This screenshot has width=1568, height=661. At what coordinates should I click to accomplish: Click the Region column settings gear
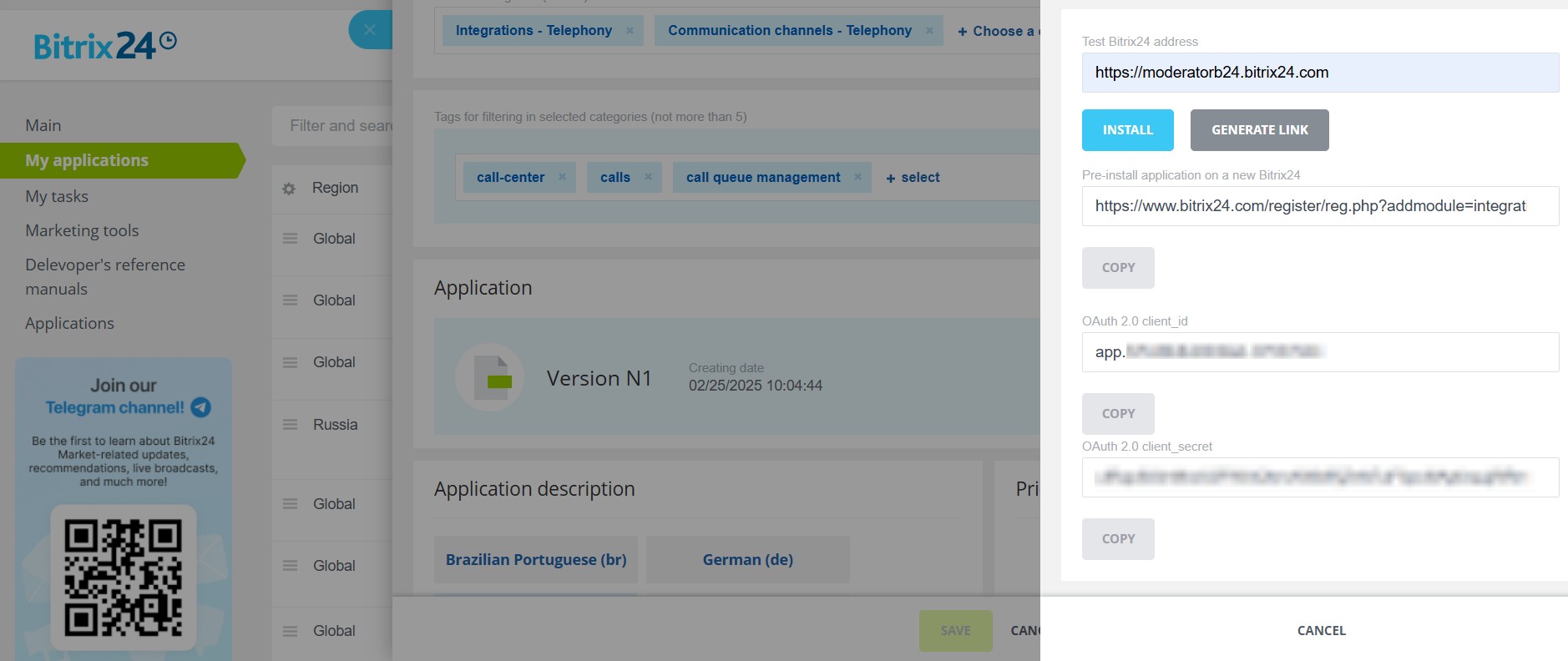[x=289, y=189]
